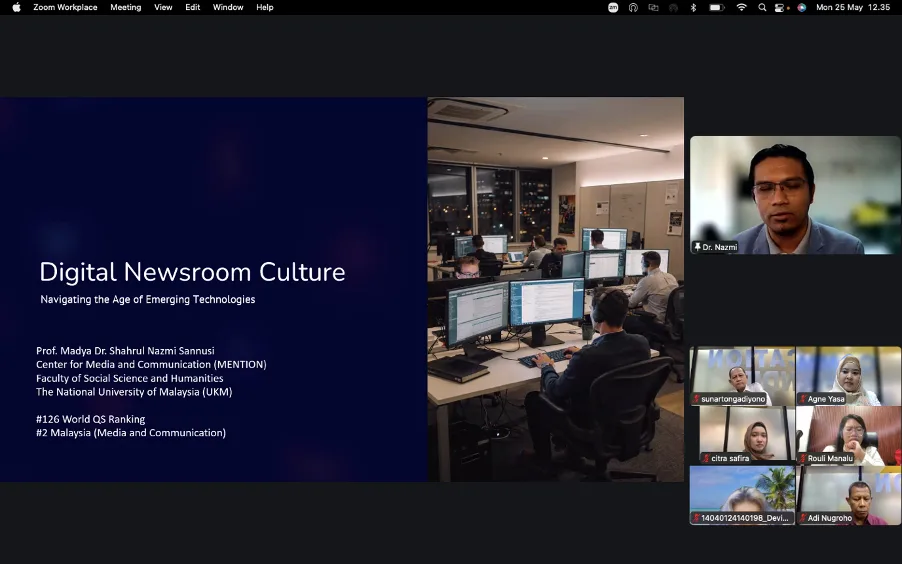Click muted mic icon next to Rouli Manalu

[803, 459]
